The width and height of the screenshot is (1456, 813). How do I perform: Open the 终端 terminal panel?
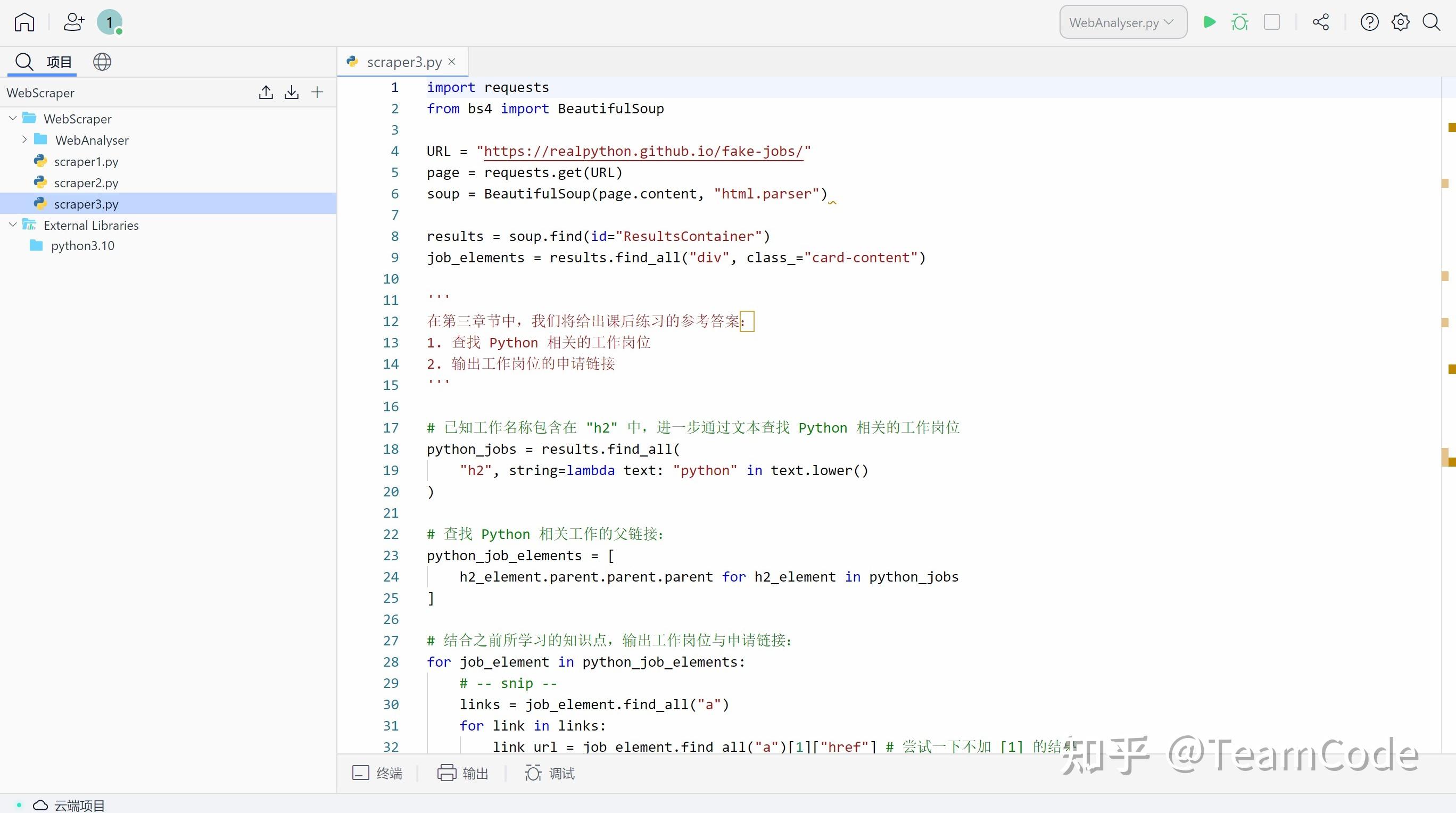pos(377,773)
